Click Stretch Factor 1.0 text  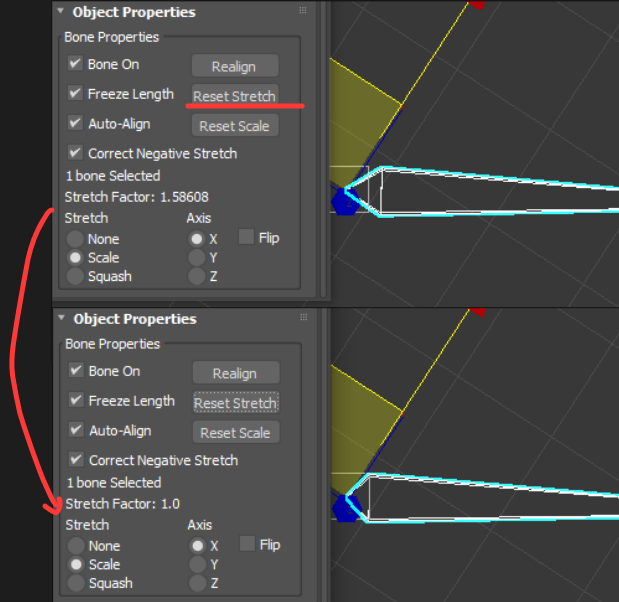(x=123, y=504)
